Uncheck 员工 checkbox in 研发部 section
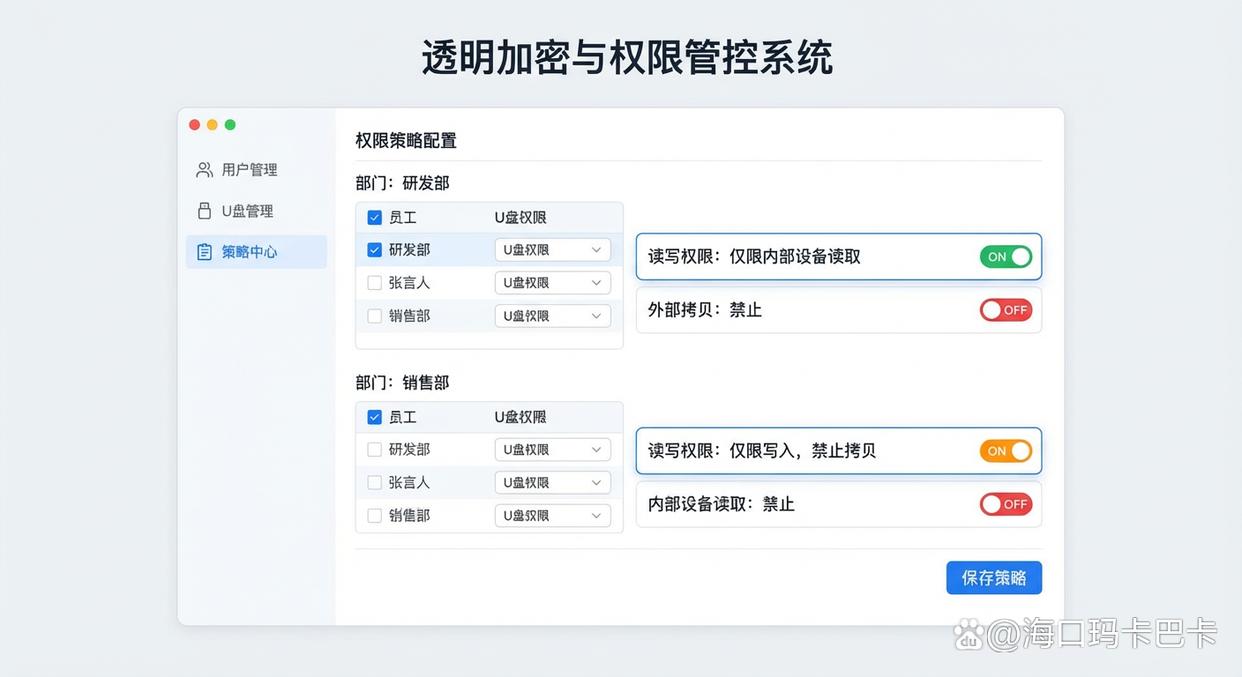The height and width of the screenshot is (677, 1242). pos(374,216)
